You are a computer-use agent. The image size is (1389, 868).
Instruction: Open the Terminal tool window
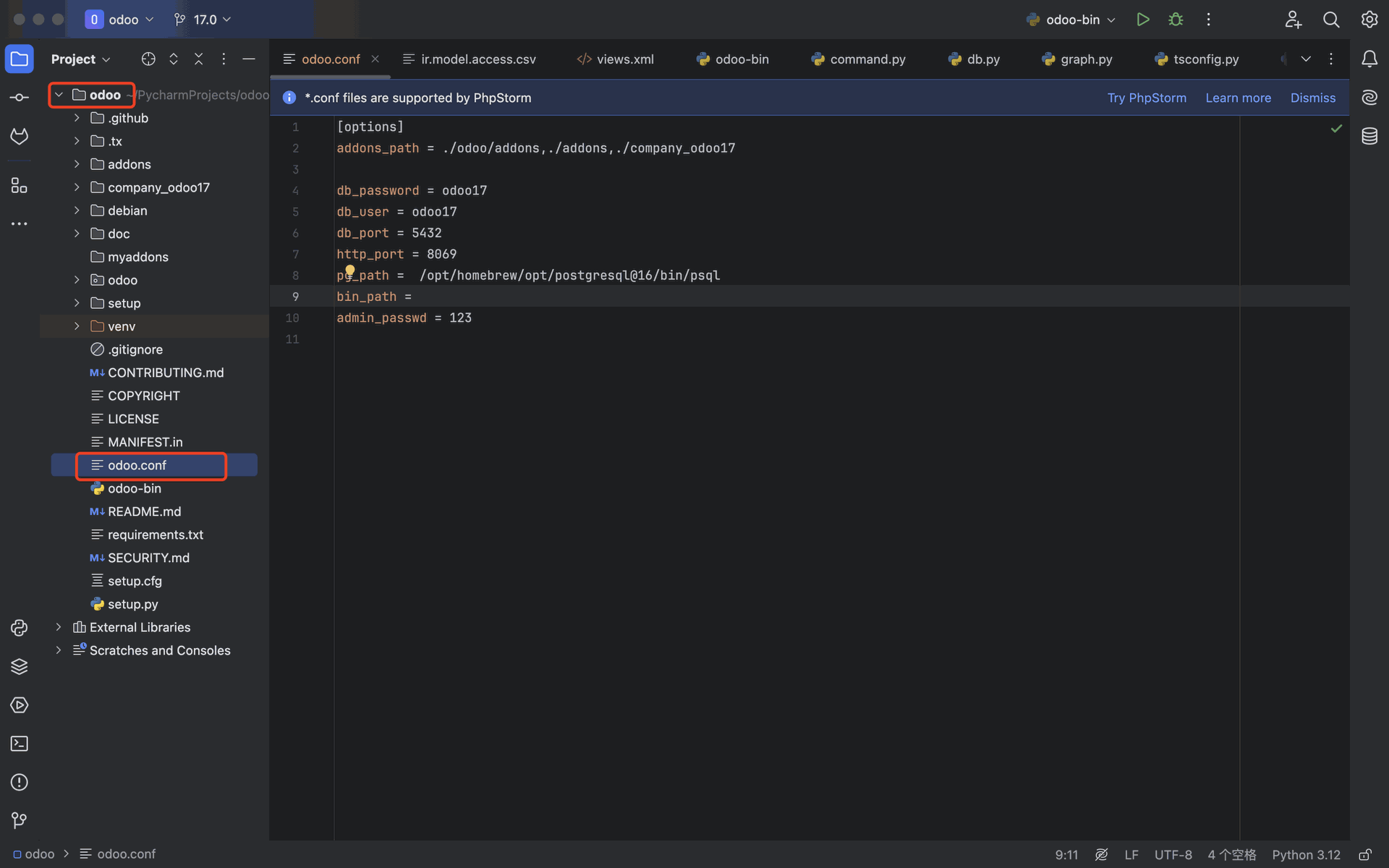(20, 744)
